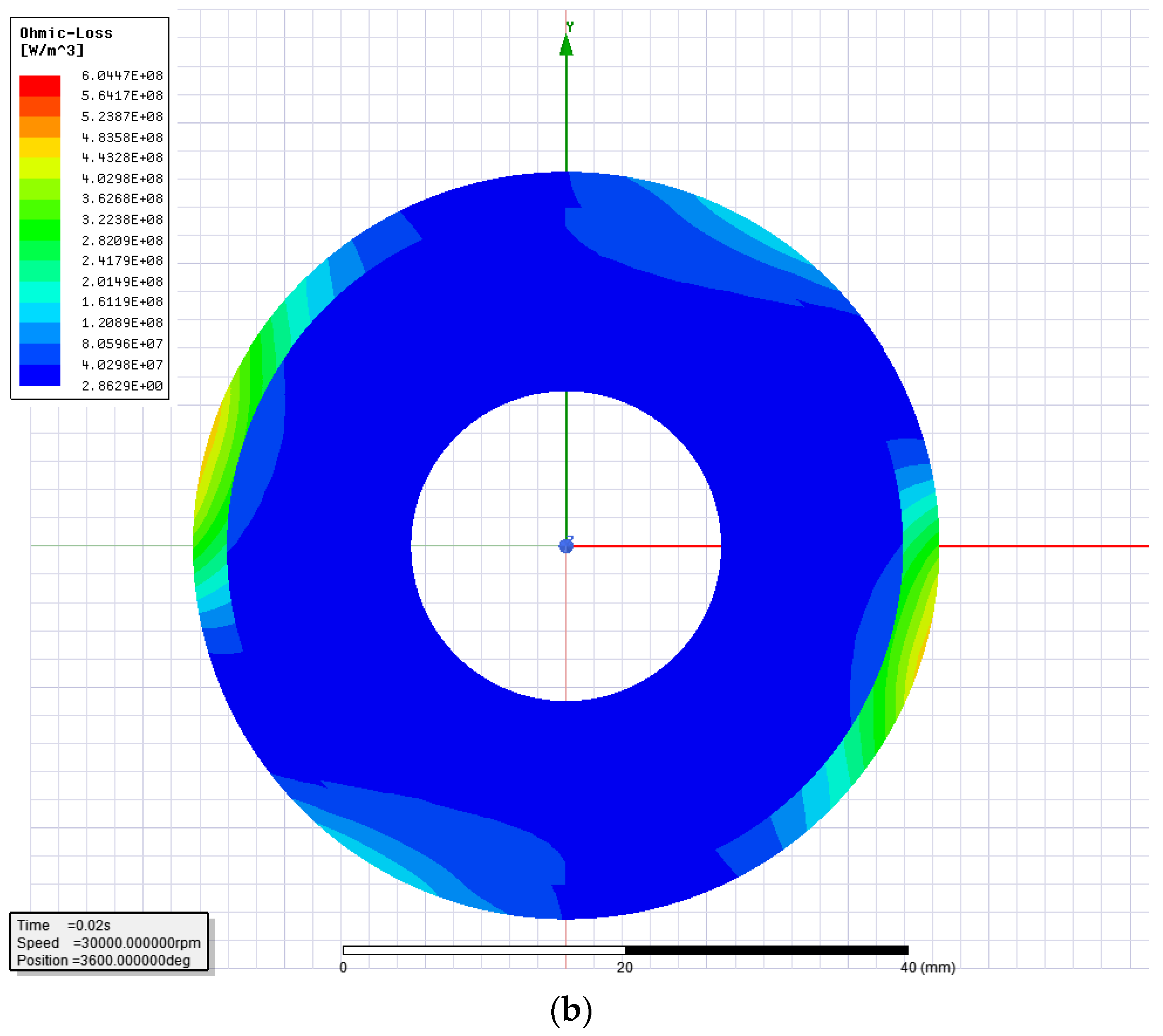
Task: Click the 3.2238E+08 legend value
Action: tap(122, 220)
